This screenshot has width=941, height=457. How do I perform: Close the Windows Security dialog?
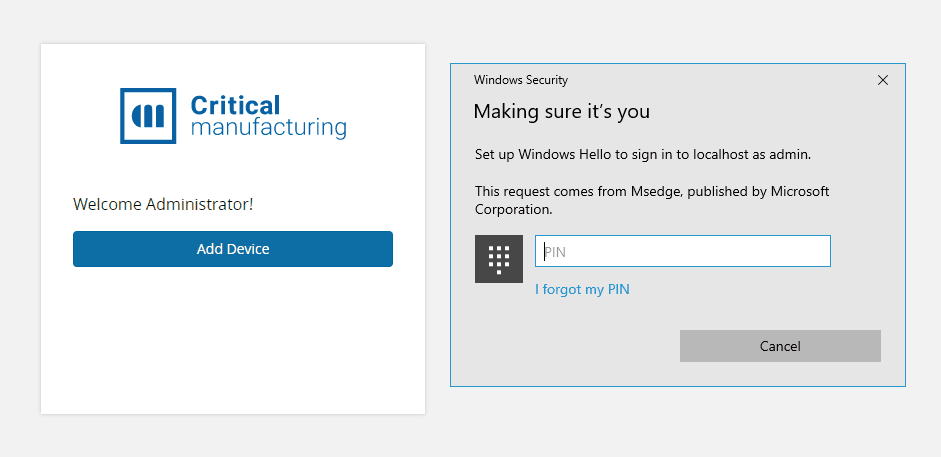tap(882, 80)
